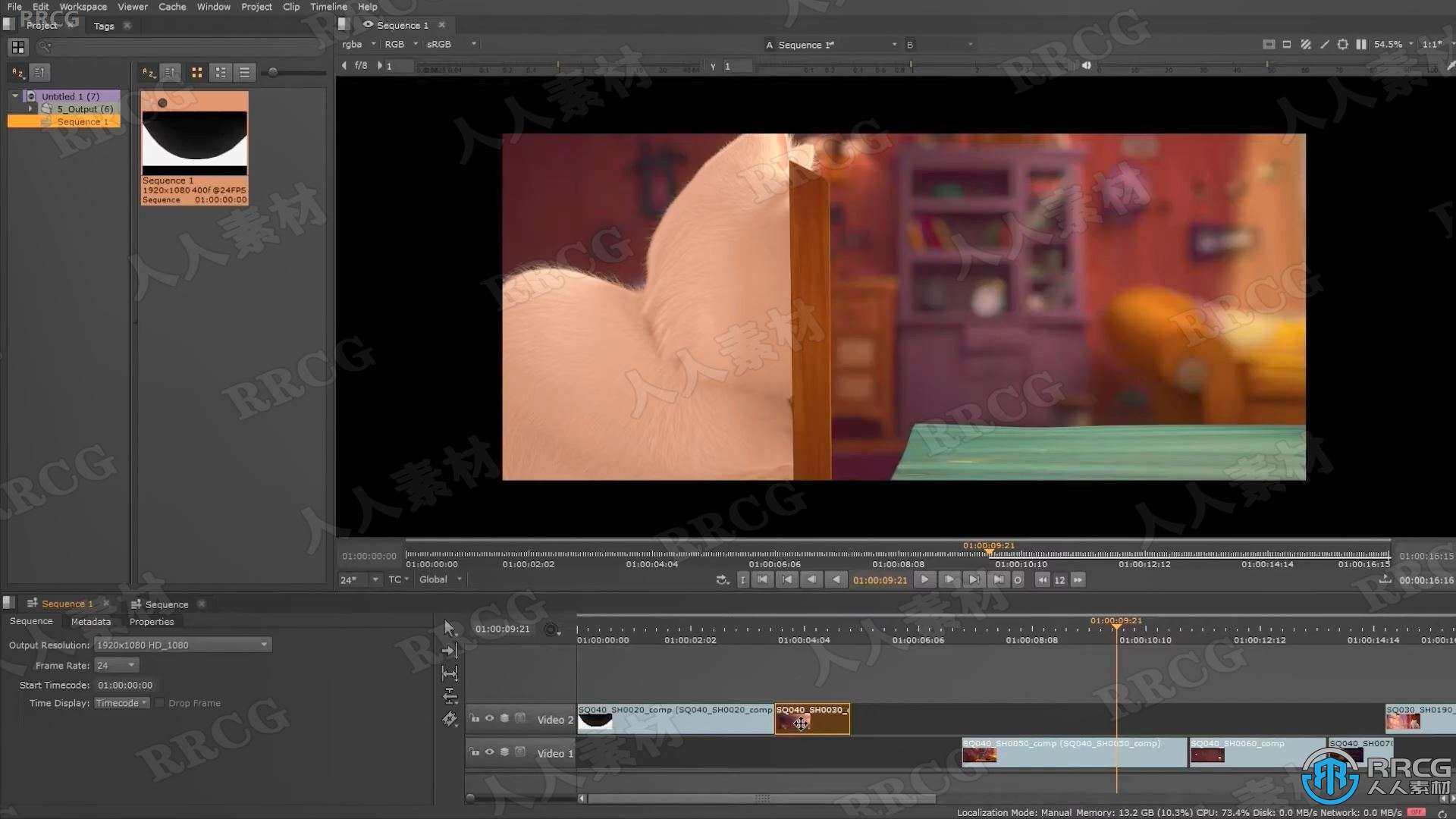Viewport: 1456px width, 819px height.
Task: Select the razor blade tool
Action: (450, 719)
